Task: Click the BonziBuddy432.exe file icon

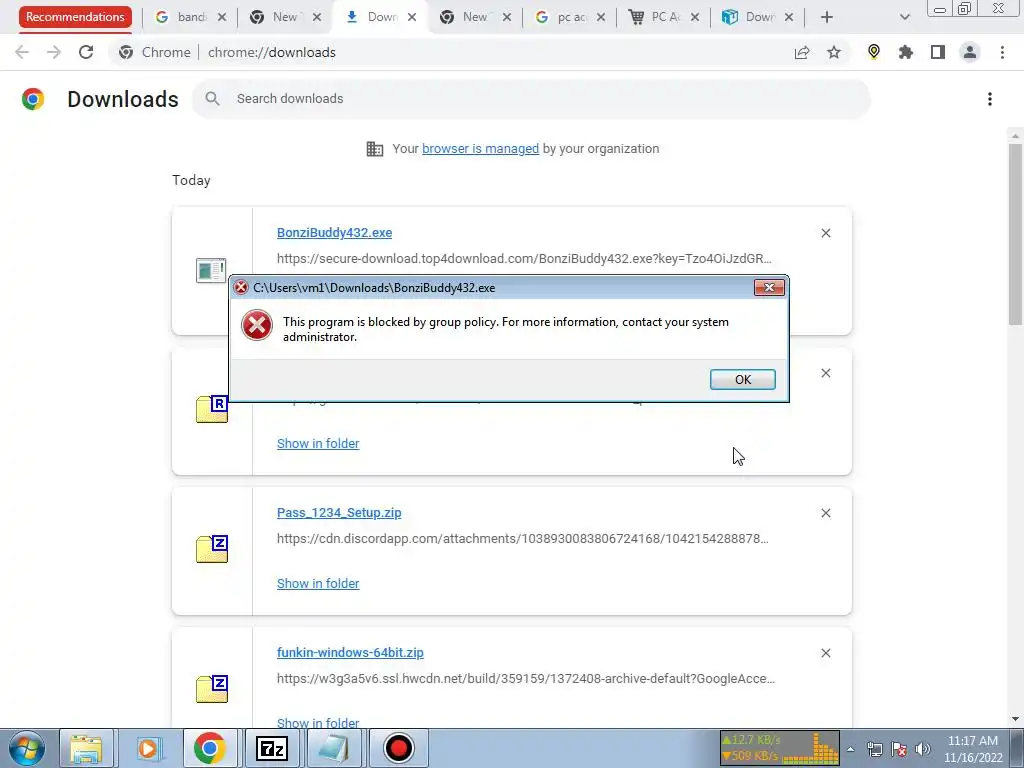Action: tap(211, 270)
